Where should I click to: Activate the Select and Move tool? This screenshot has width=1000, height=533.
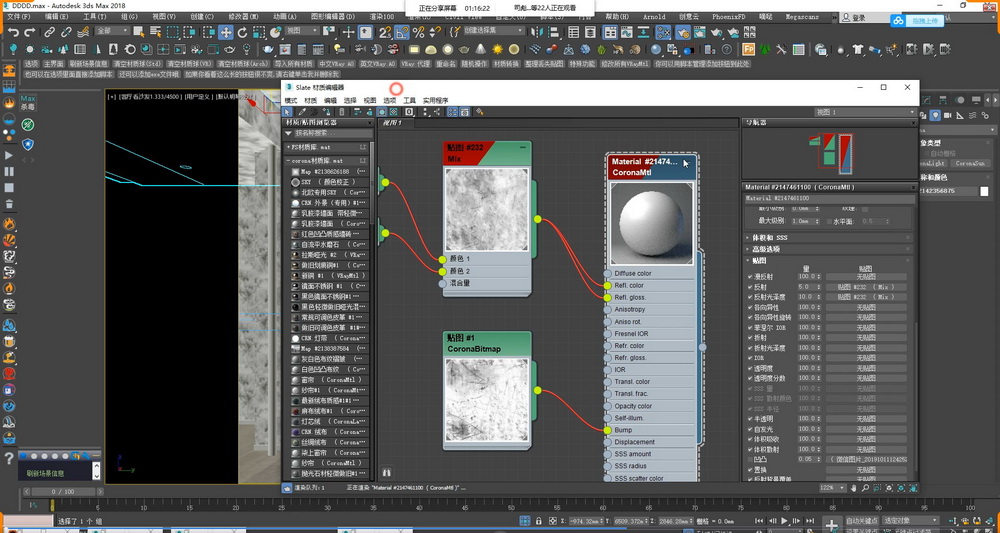(x=226, y=32)
